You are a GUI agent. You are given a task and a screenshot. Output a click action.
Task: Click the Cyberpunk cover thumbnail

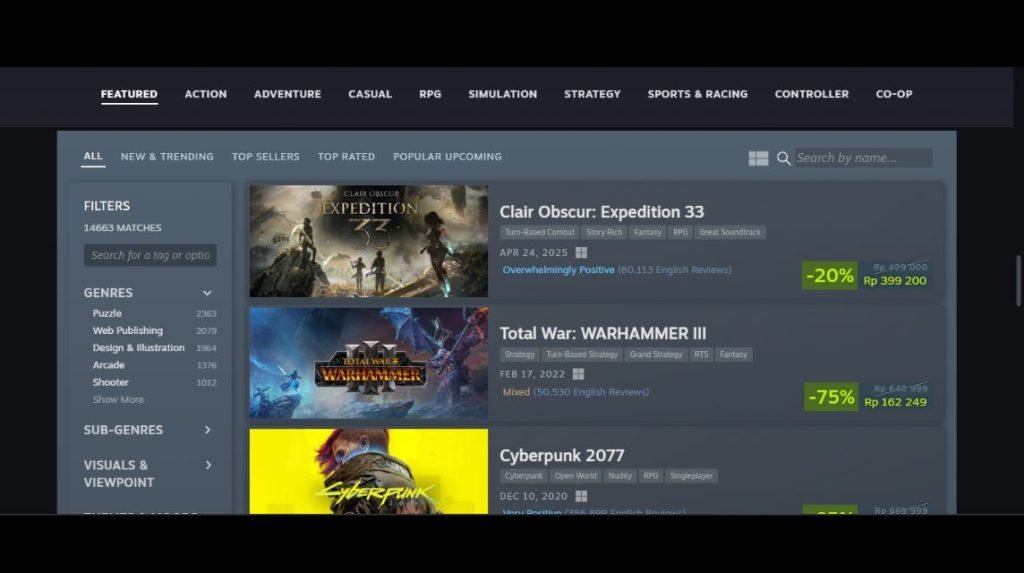click(368, 471)
